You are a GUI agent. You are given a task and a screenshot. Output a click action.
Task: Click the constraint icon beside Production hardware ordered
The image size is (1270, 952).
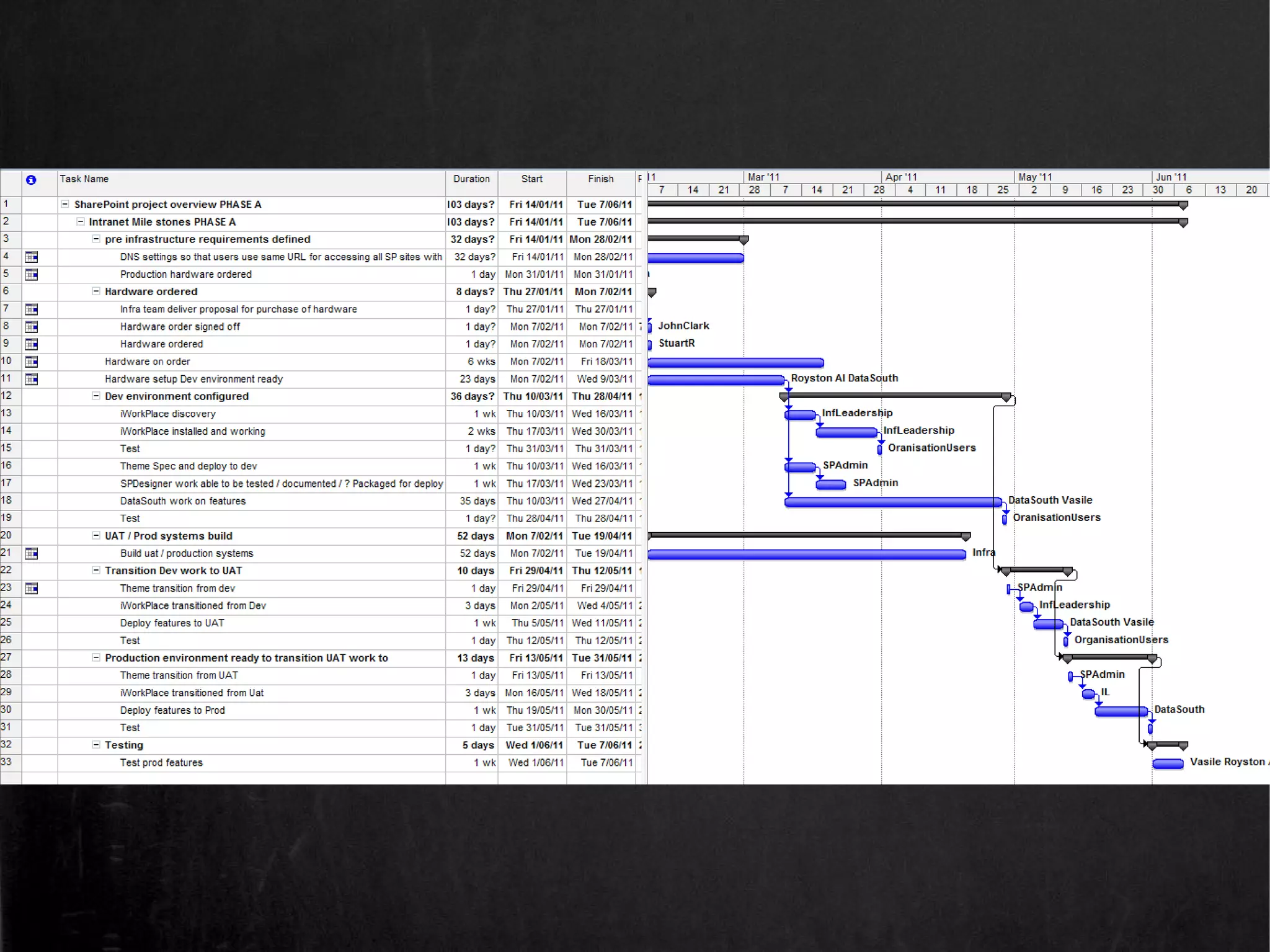point(32,274)
